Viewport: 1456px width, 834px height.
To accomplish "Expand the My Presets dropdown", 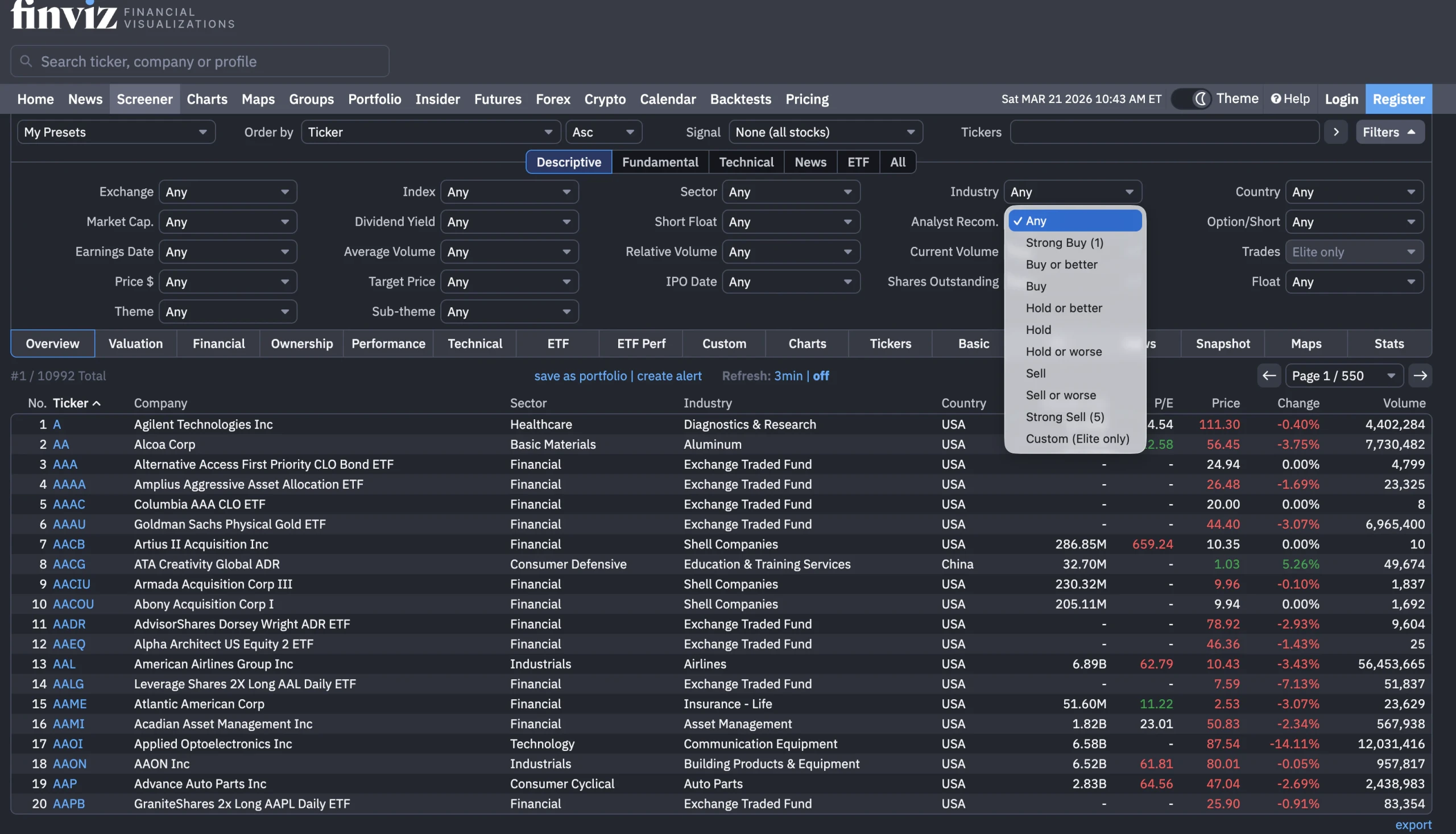I will tap(115, 132).
